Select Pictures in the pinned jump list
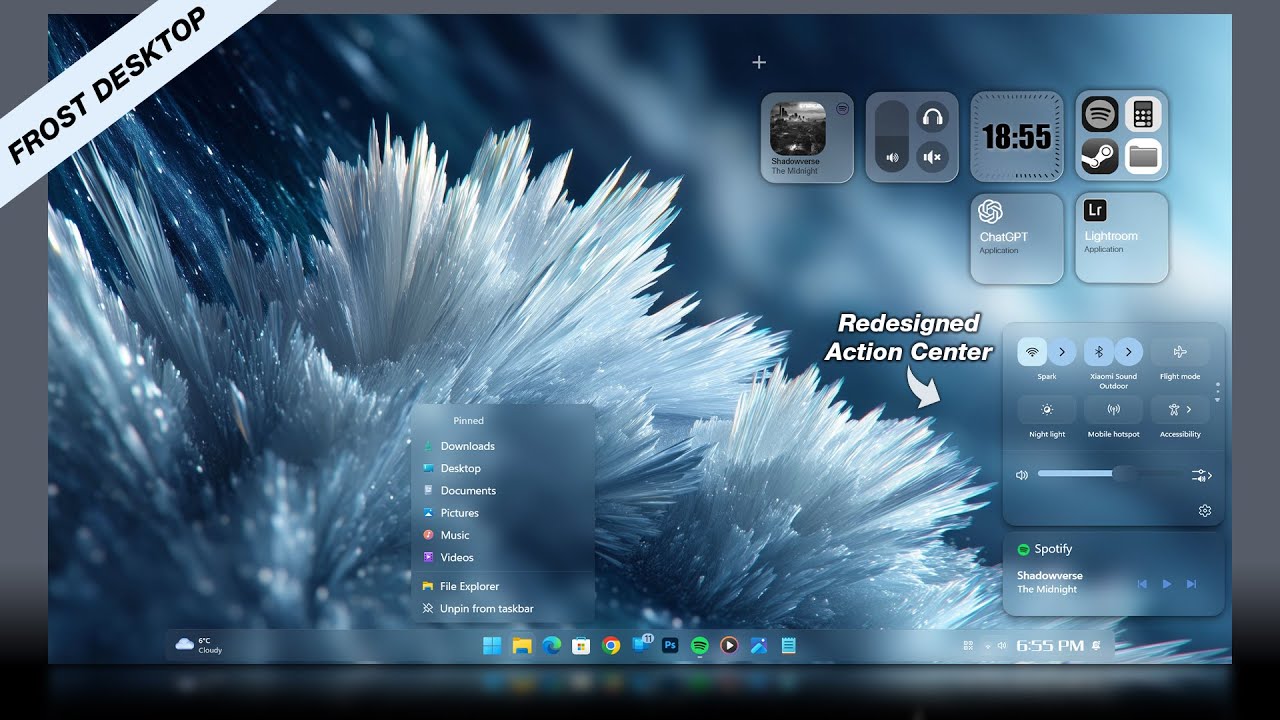This screenshot has width=1280, height=720. 503,513
